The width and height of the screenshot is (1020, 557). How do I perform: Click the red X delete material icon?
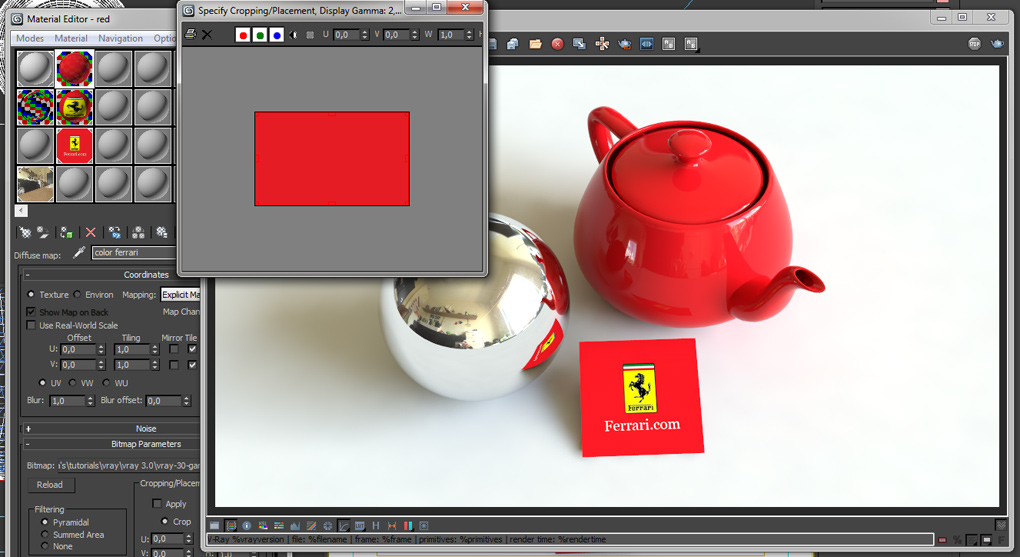(x=91, y=232)
